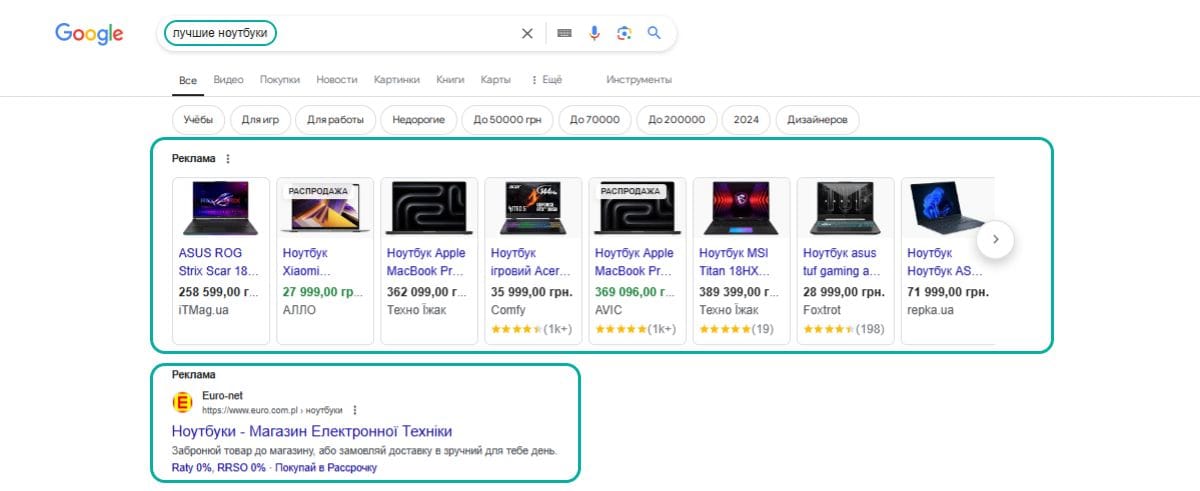Open Ноутбук Xiaomi title link
Image resolution: width=1200 pixels, height=491 pixels.
(x=308, y=262)
